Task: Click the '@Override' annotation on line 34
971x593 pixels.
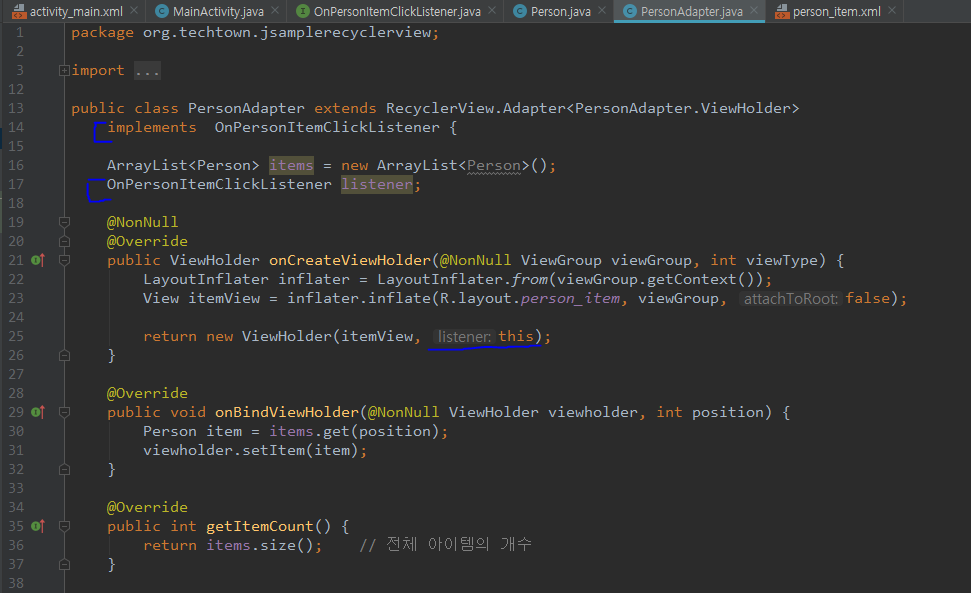Action: click(147, 507)
